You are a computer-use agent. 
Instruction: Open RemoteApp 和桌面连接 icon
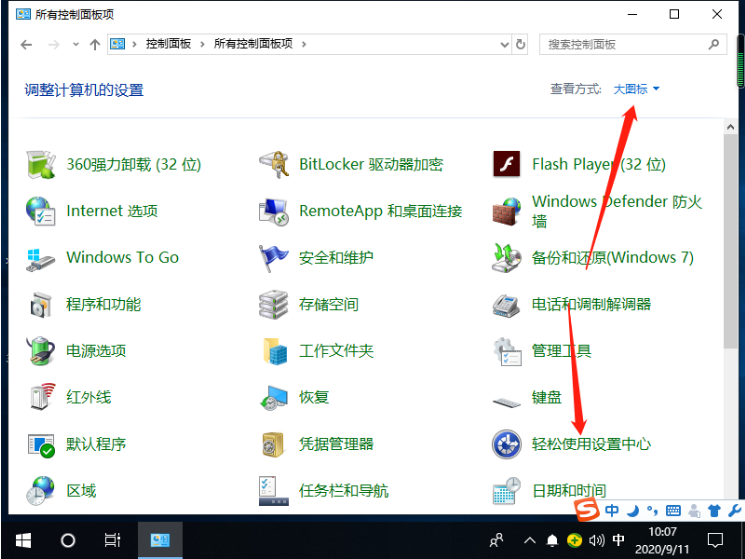pos(274,211)
